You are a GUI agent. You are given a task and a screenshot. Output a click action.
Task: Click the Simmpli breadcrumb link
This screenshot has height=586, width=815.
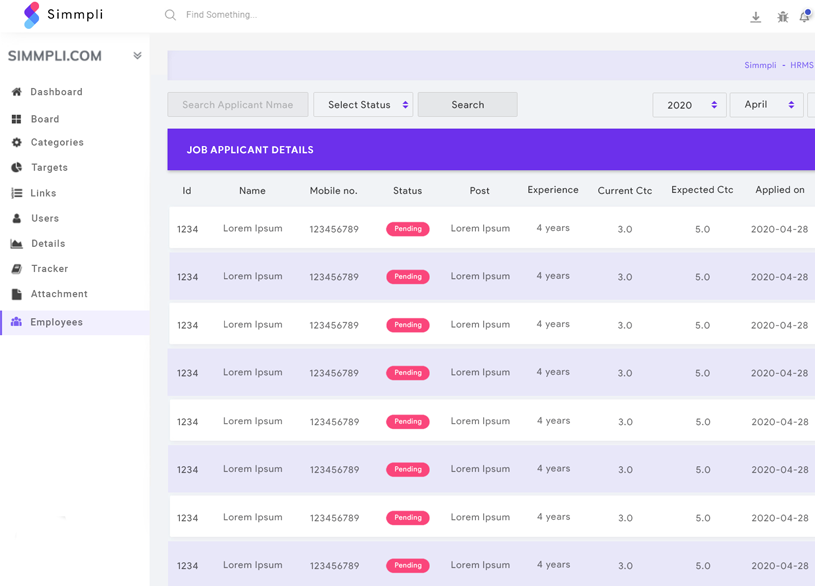click(760, 66)
